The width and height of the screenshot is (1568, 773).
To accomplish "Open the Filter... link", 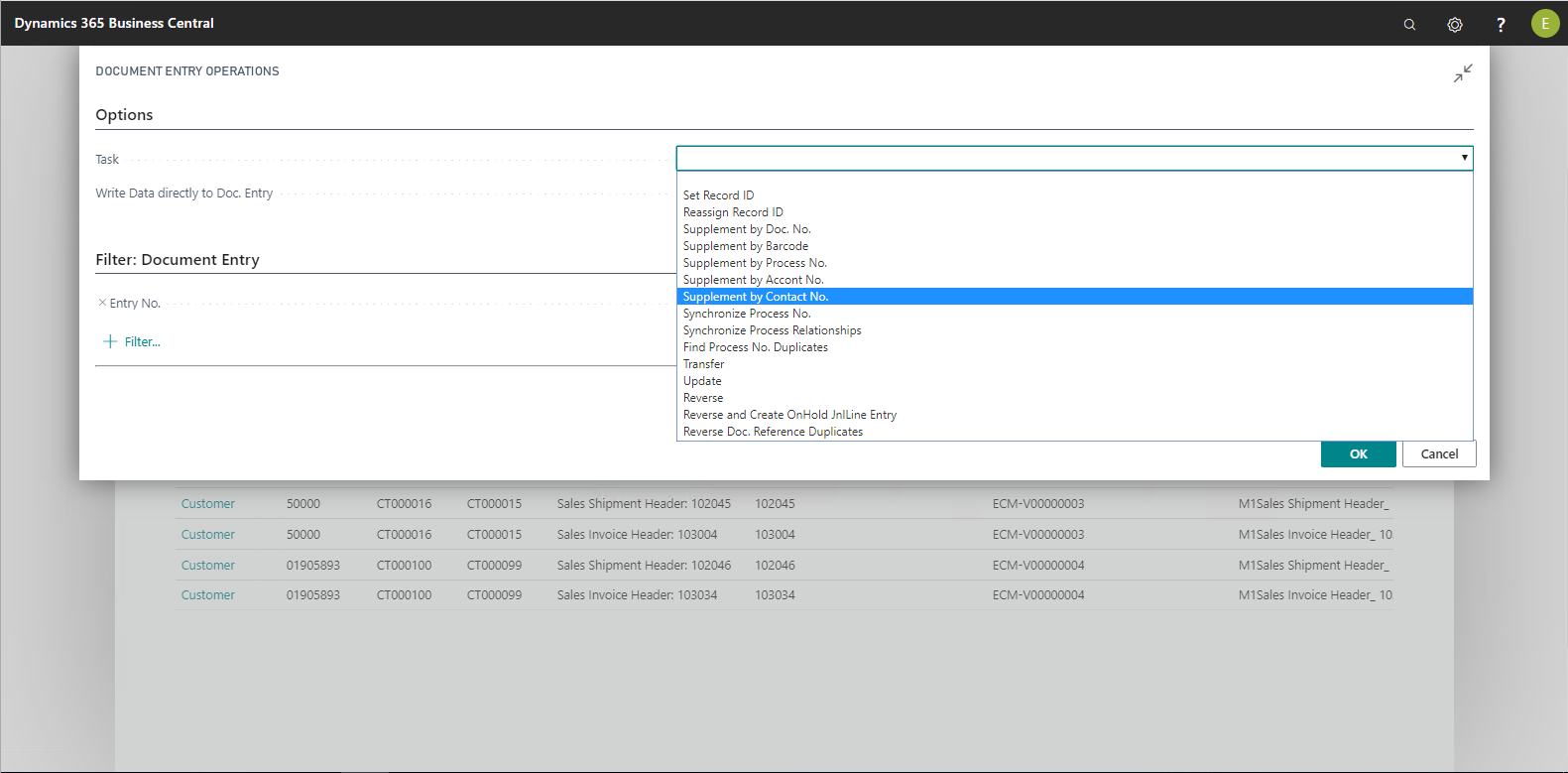I will [142, 342].
